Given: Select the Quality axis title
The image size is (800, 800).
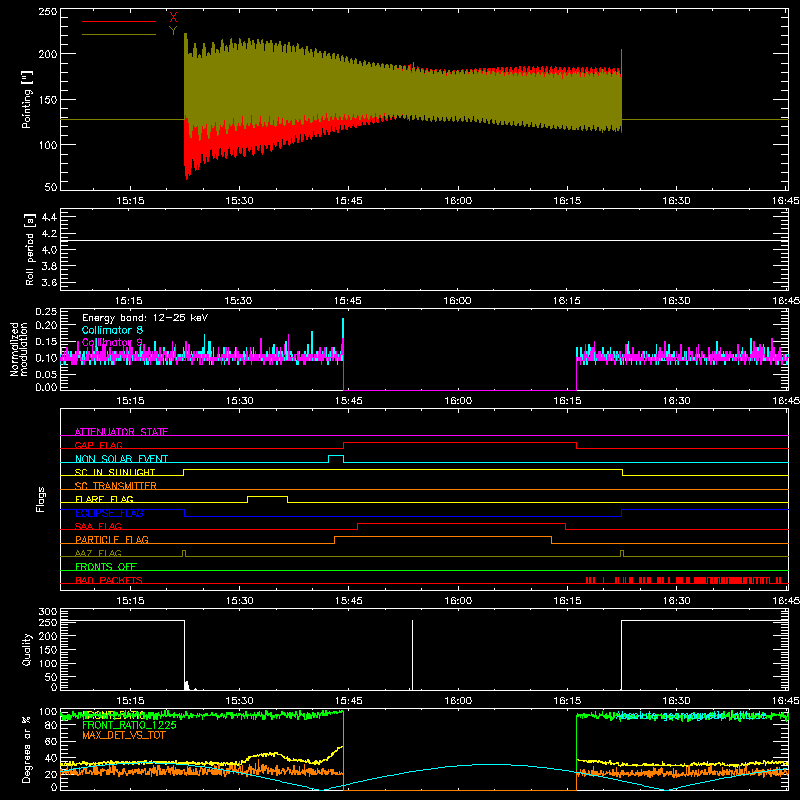Looking at the screenshot, I should (x=27, y=649).
